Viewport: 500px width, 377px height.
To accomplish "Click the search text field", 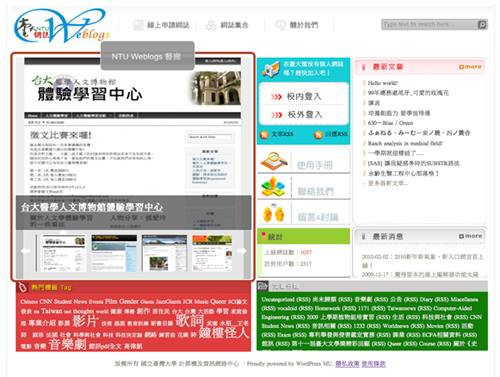I will pos(429,25).
